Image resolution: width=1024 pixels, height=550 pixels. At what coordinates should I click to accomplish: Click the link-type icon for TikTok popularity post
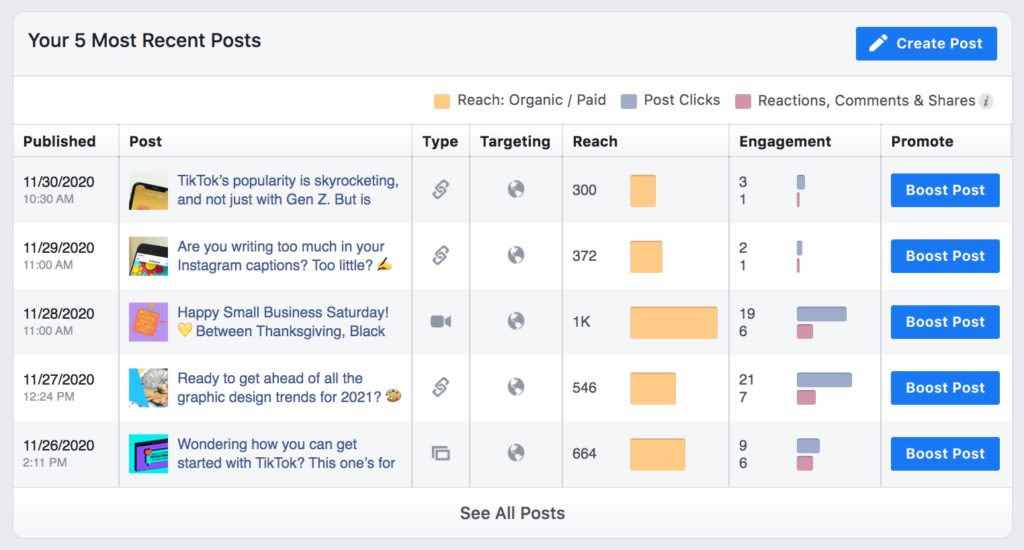pyautogui.click(x=441, y=189)
